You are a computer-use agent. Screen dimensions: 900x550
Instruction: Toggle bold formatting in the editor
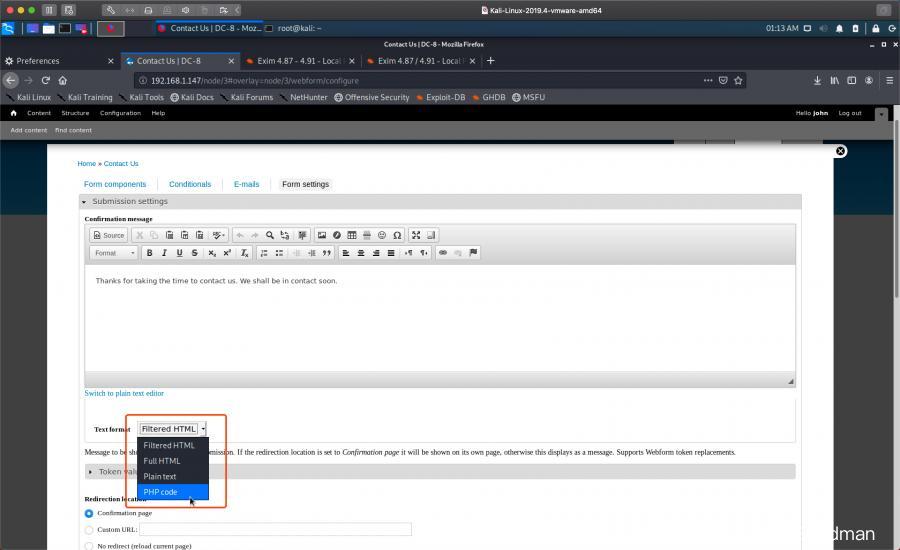pos(150,253)
